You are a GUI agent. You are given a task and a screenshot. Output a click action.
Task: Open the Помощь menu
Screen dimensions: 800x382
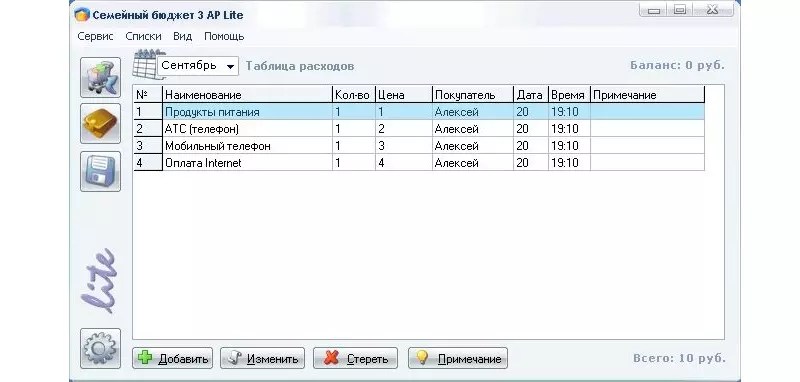[x=224, y=36]
